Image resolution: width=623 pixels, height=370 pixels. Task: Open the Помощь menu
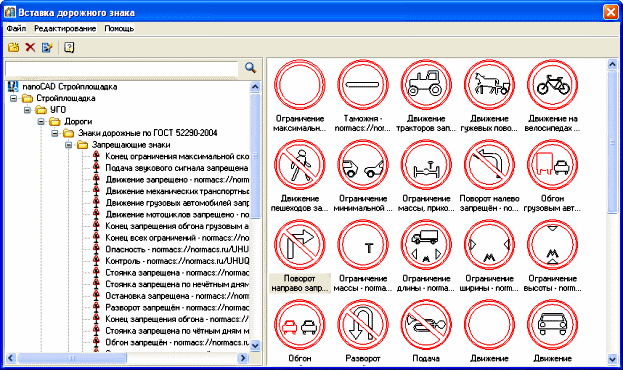(119, 29)
